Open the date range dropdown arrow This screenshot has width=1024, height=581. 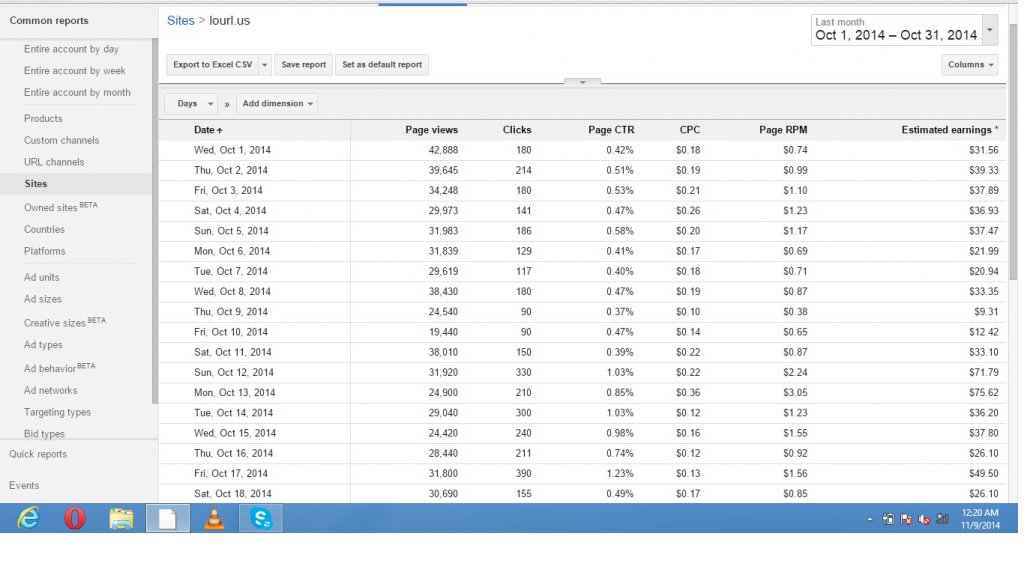(990, 30)
